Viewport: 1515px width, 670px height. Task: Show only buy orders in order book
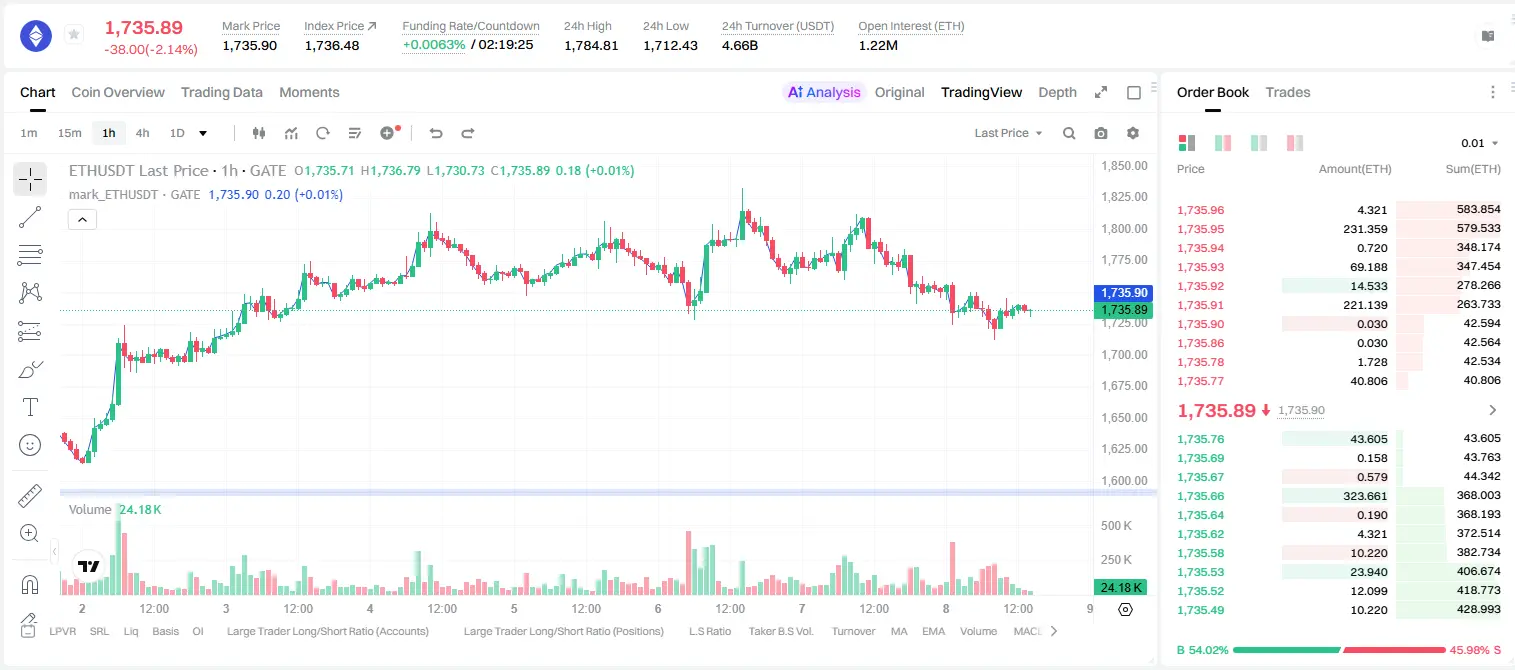coord(1259,143)
